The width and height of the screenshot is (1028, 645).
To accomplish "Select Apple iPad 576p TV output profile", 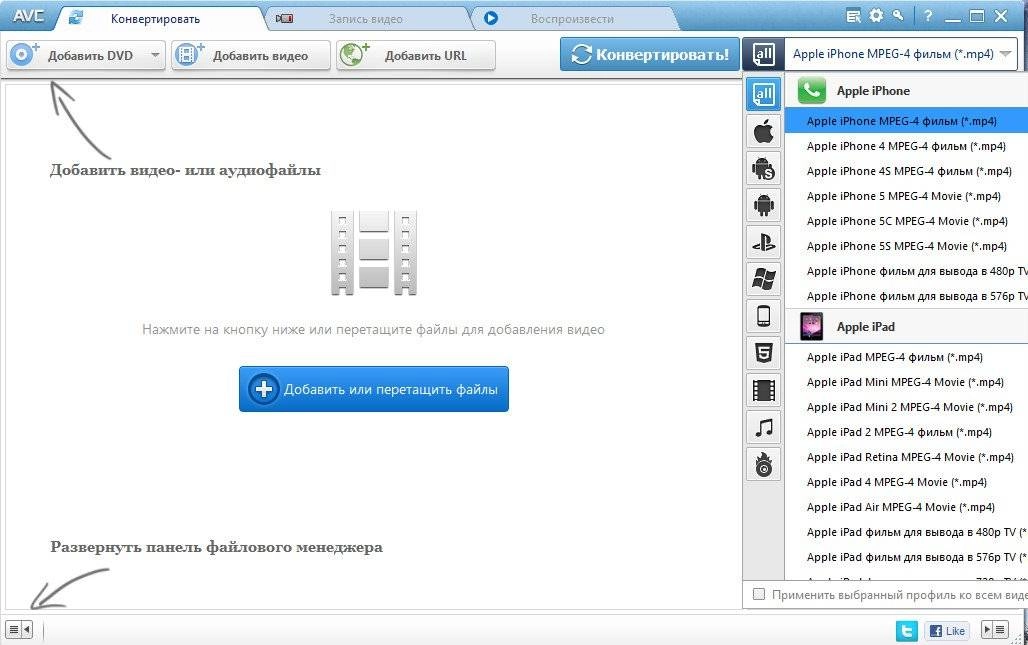I will (x=906, y=557).
